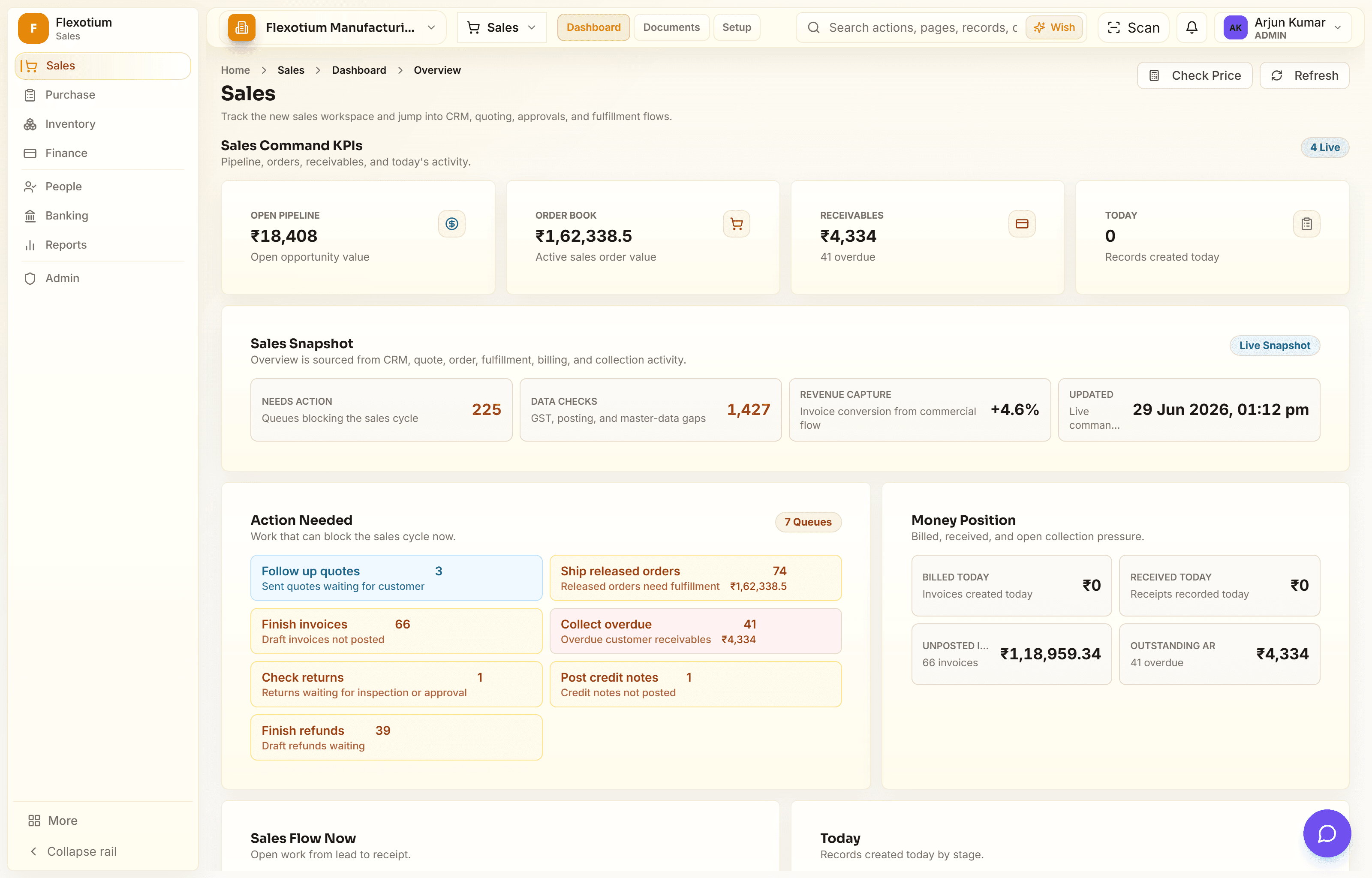The width and height of the screenshot is (1372, 878).
Task: Click the 4 Live badge
Action: click(x=1325, y=147)
